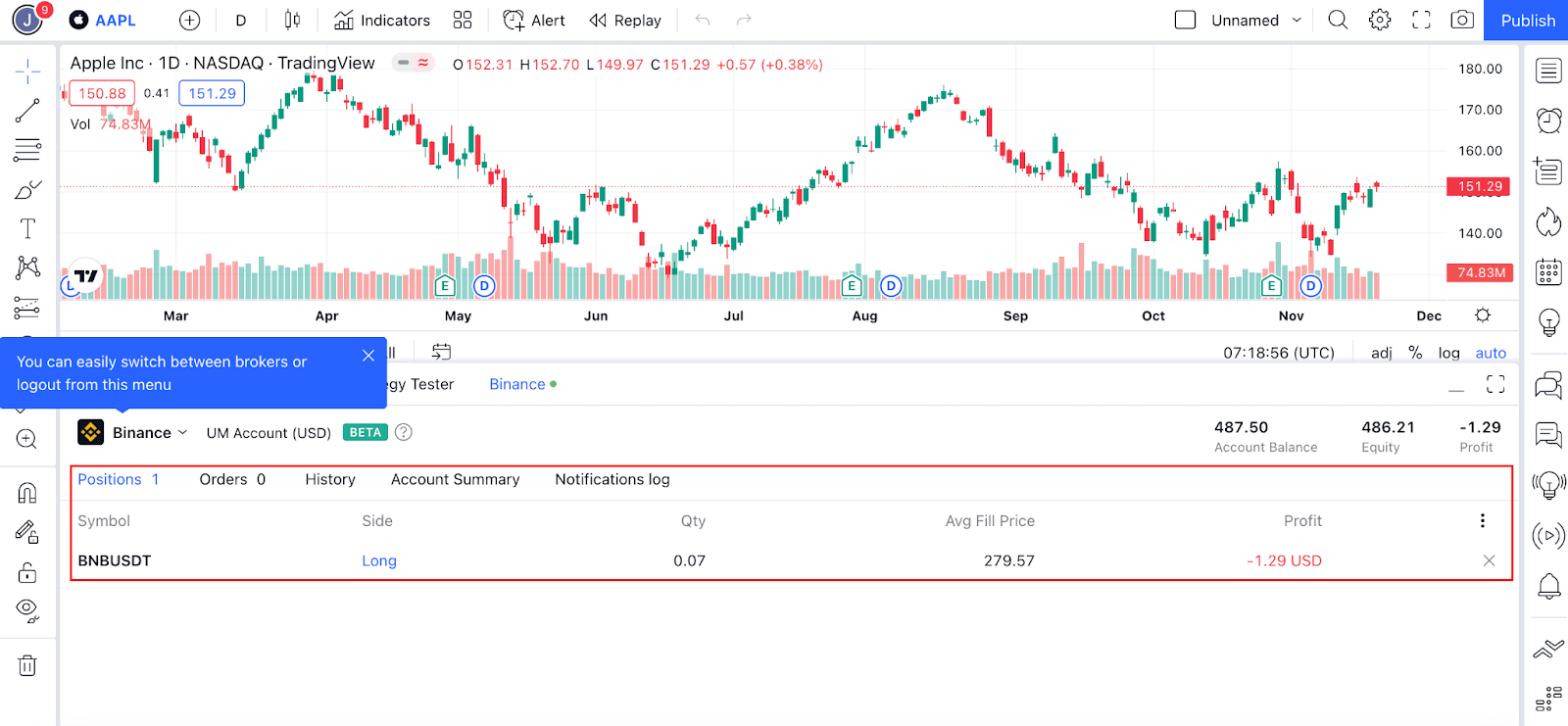
Task: Undo the last action
Action: 703,20
